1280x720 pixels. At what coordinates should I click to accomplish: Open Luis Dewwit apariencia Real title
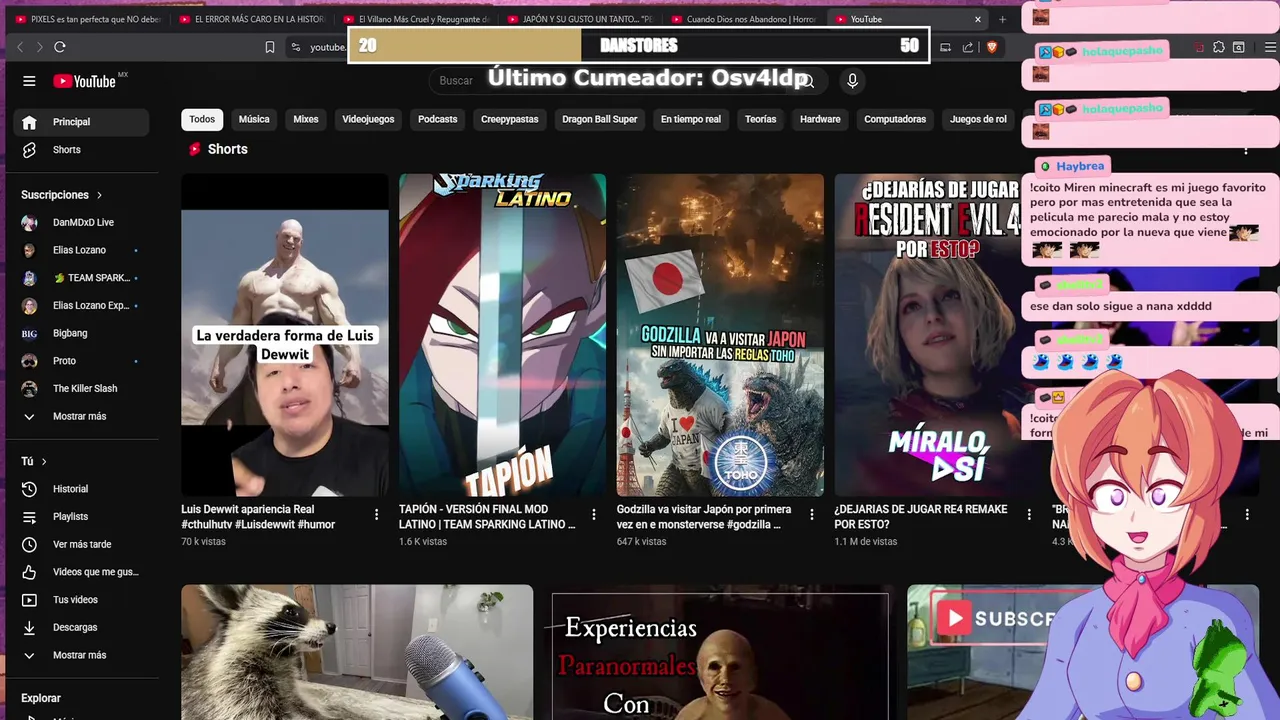coord(258,517)
